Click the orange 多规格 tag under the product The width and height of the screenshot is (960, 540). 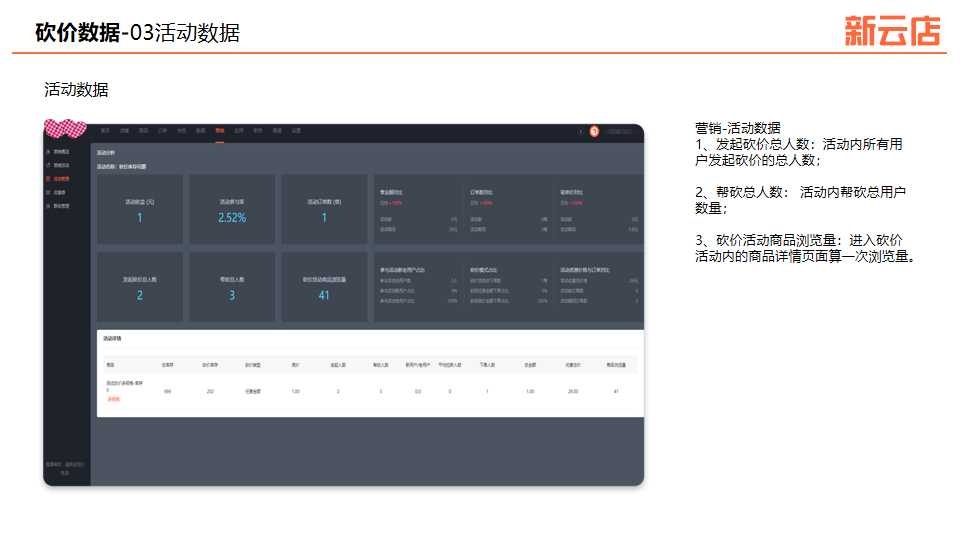113,399
